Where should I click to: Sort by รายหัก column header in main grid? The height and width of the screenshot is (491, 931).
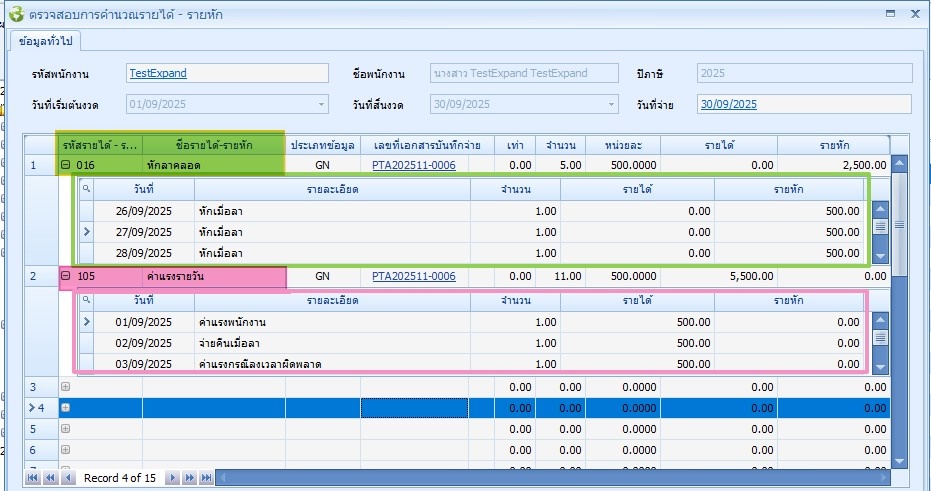click(x=833, y=145)
